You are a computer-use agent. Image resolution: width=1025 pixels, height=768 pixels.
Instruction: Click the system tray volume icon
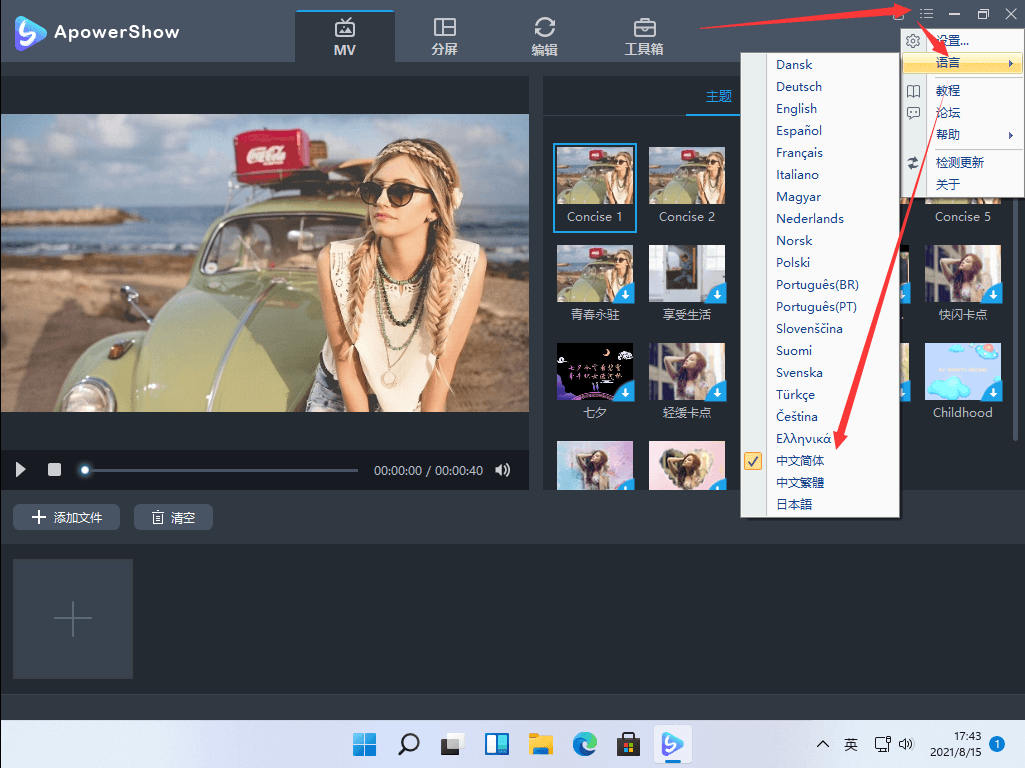coord(905,744)
